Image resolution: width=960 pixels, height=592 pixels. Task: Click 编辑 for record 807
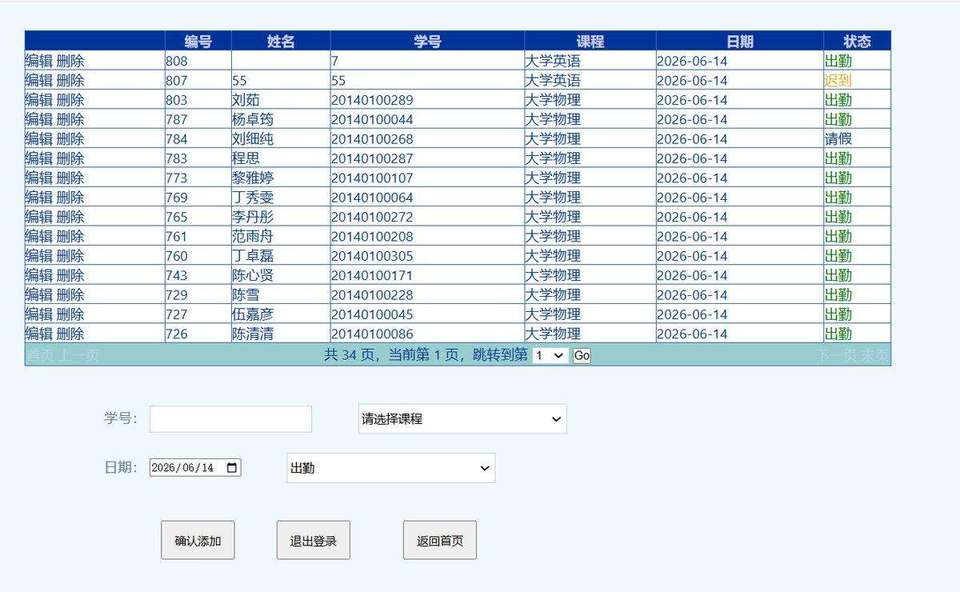click(39, 80)
